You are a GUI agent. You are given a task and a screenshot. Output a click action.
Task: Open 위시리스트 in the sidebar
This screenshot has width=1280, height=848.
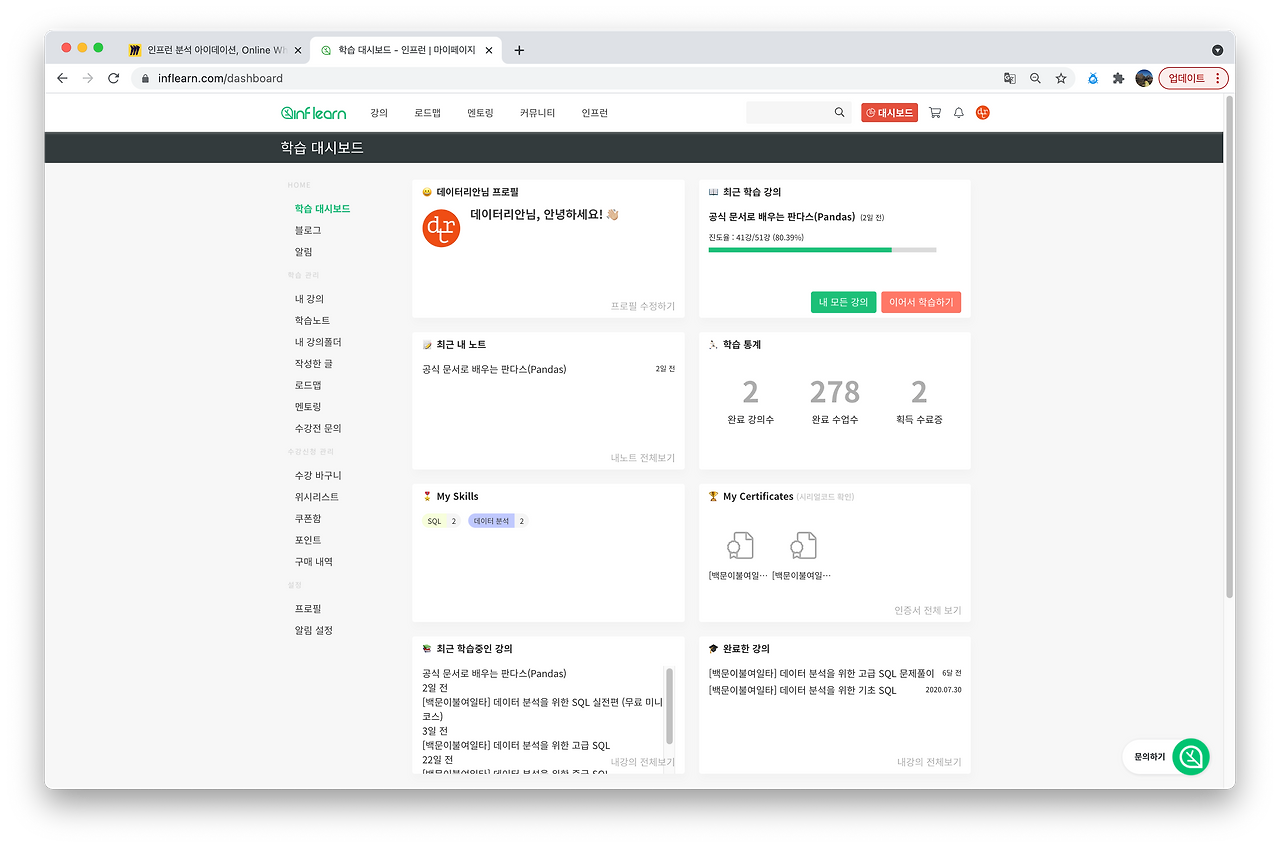tap(316, 497)
